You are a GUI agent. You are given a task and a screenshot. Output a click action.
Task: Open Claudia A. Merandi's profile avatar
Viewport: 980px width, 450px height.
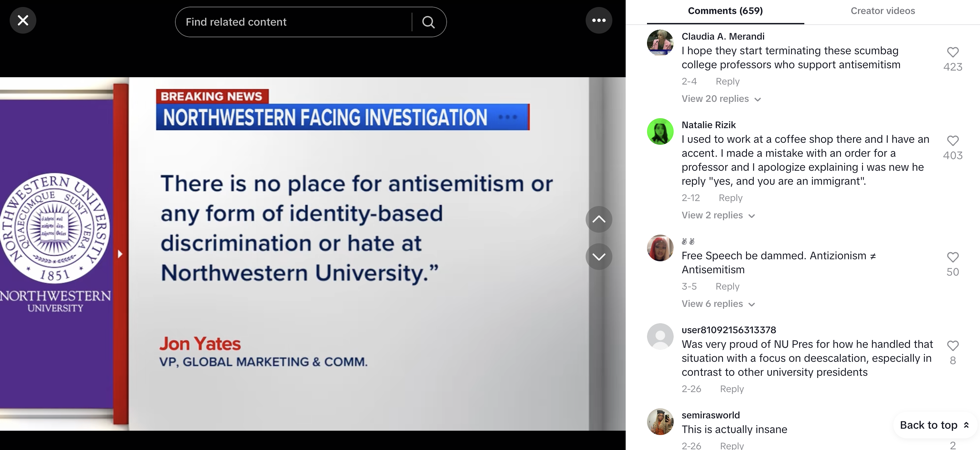coord(660,43)
